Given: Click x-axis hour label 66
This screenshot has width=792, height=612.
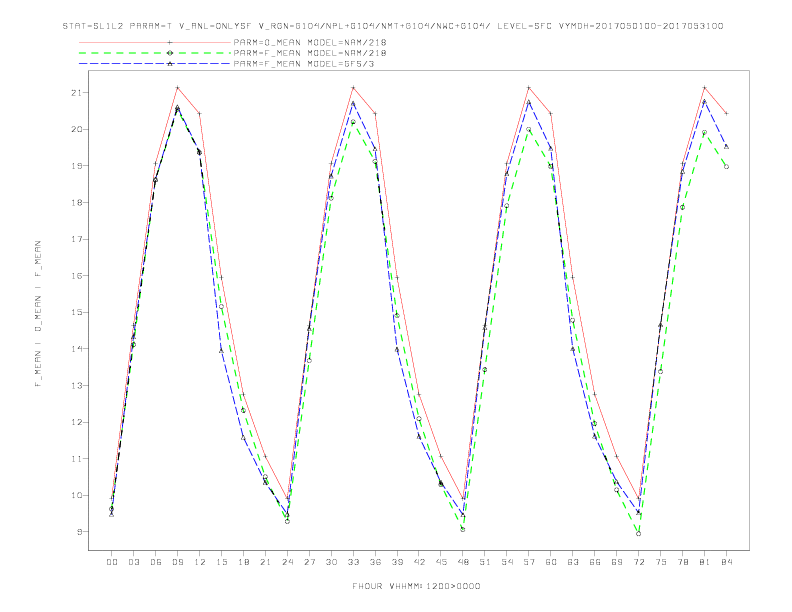Looking at the screenshot, I should click(595, 562).
